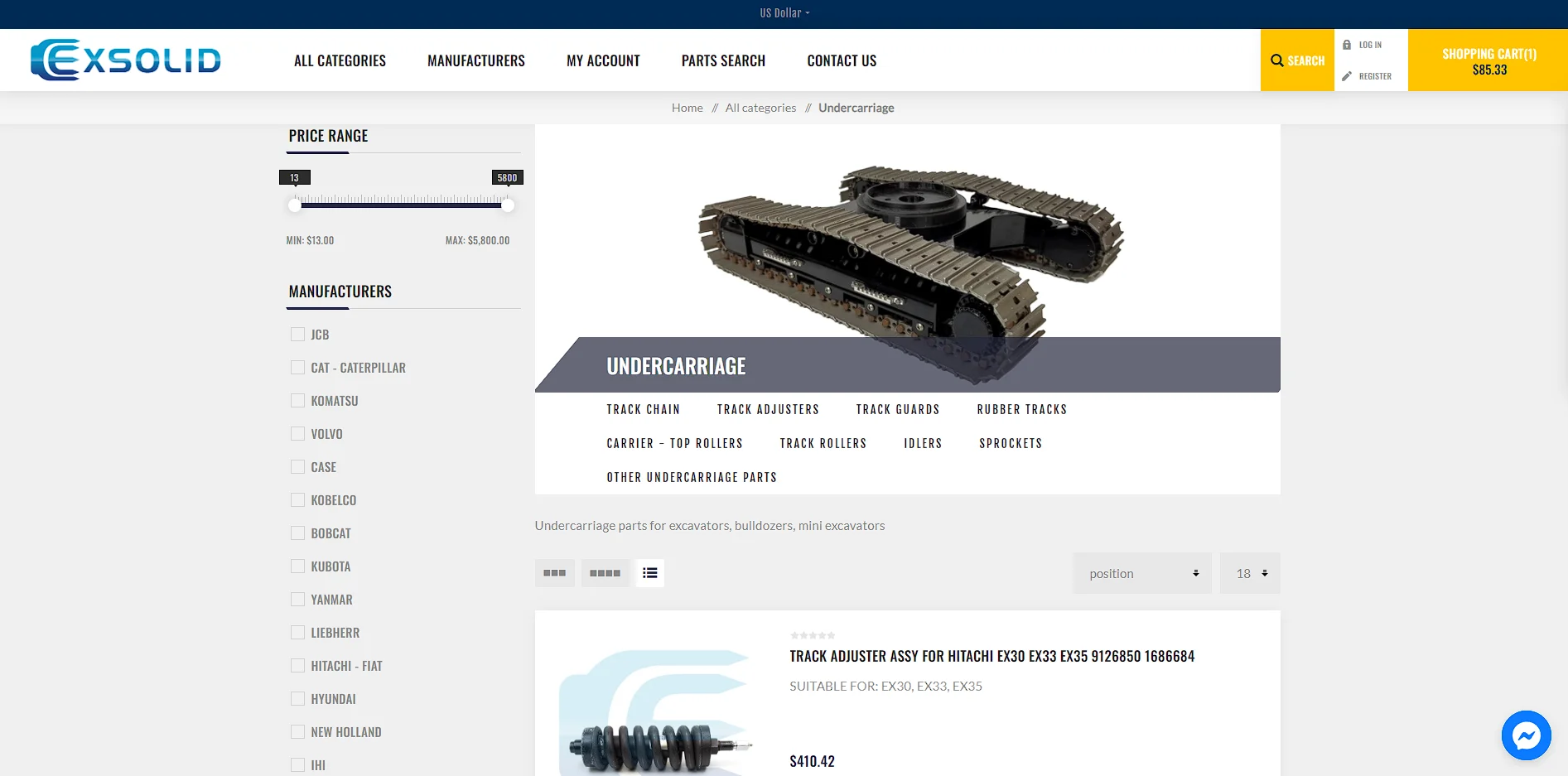1568x776 pixels.
Task: Check the JCB manufacturer filter
Action: pyautogui.click(x=297, y=335)
